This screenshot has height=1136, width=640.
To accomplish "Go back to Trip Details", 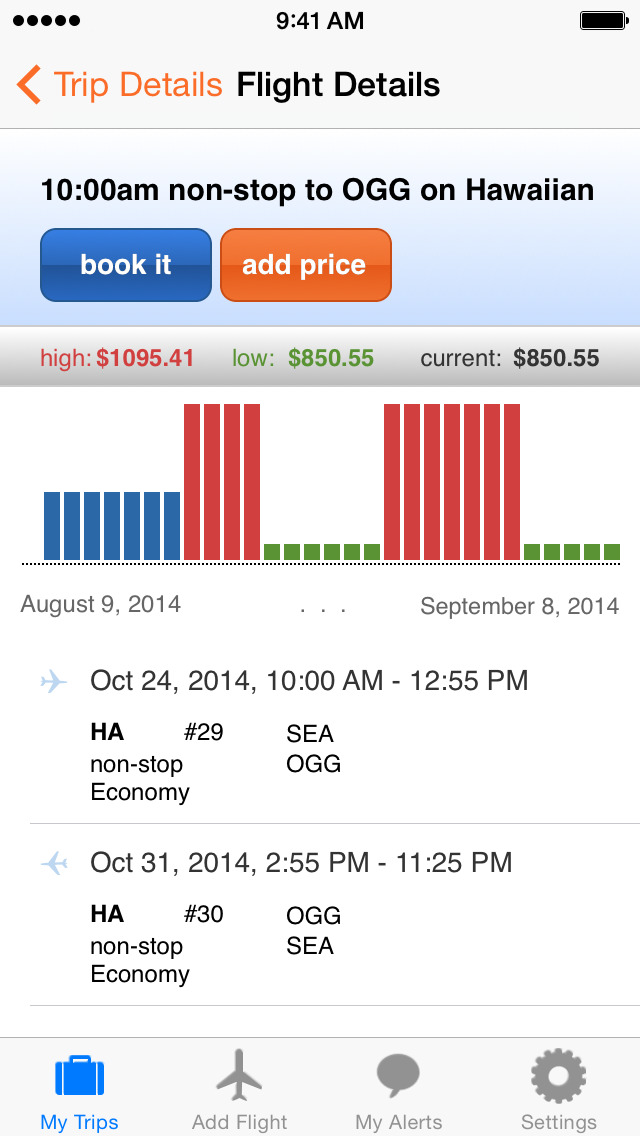I will (138, 85).
